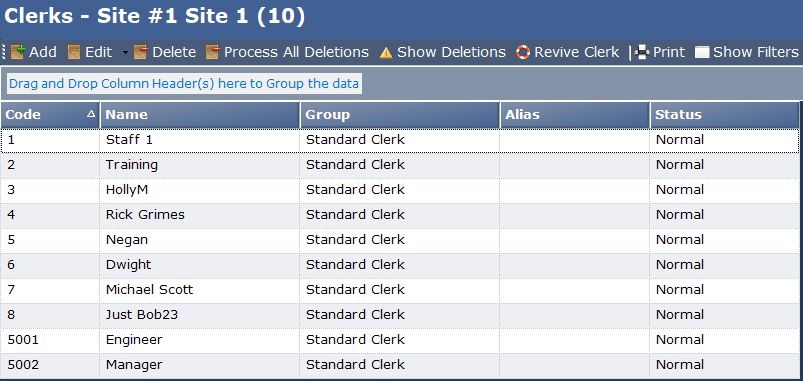
Task: Click the Delete clerk icon
Action: point(141,52)
